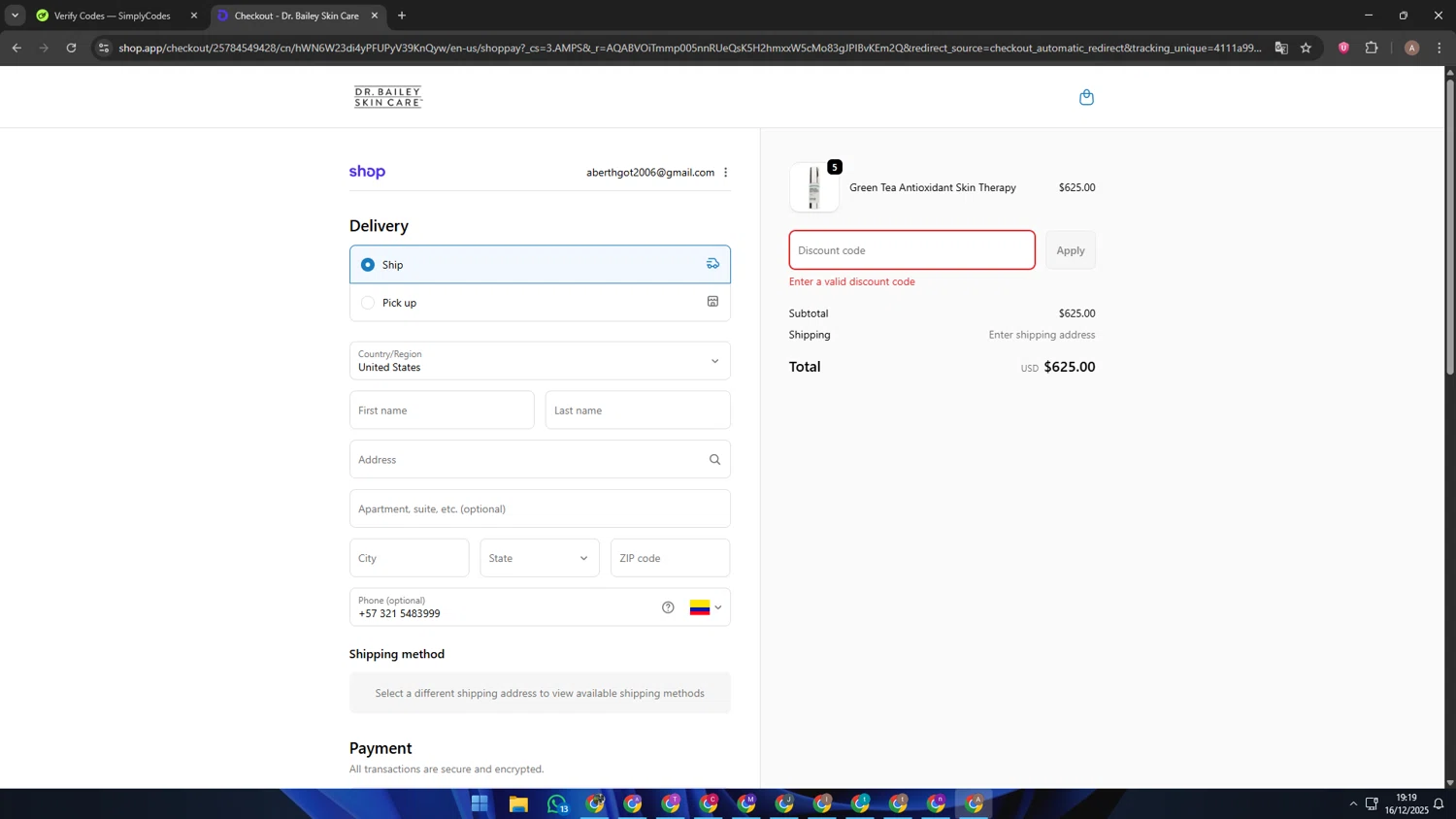
Task: Click the Green Tea Antioxidant Skin Therapy name
Action: point(933,187)
